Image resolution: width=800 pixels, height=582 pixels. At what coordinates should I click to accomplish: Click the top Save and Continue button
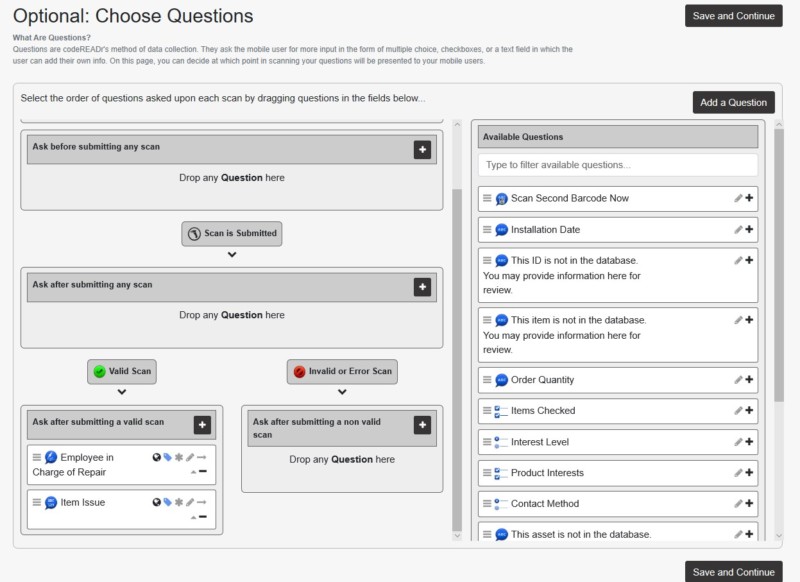click(734, 17)
